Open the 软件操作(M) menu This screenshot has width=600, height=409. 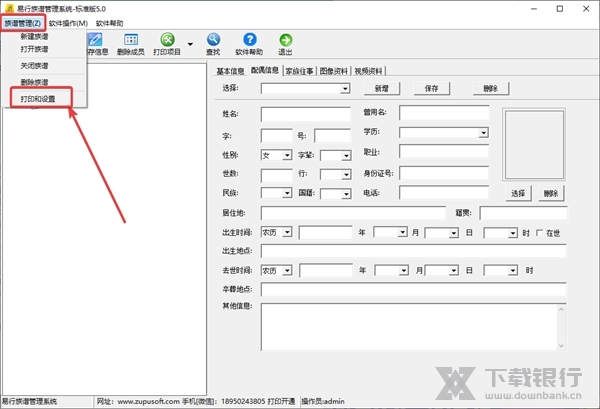tap(68, 23)
